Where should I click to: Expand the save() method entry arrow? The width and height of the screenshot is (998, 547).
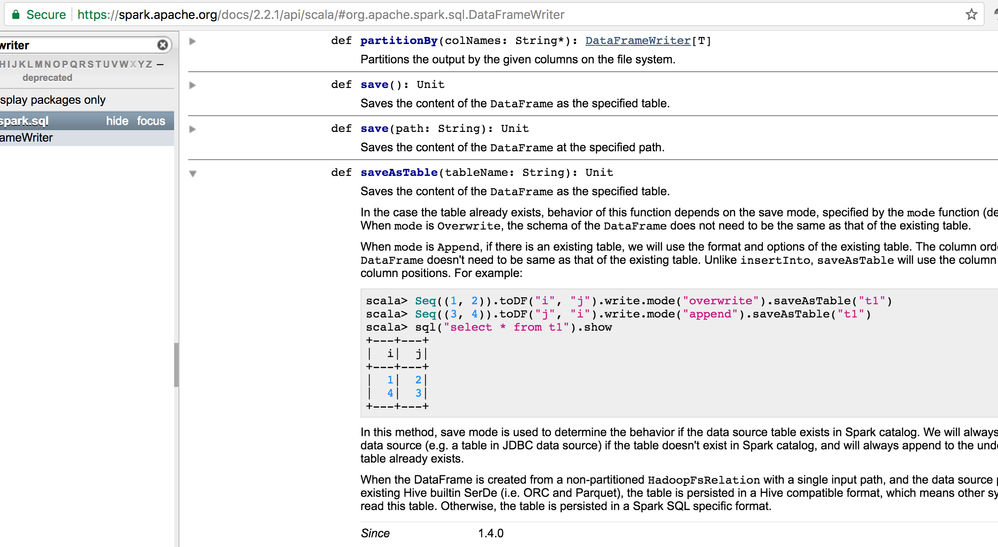(192, 85)
